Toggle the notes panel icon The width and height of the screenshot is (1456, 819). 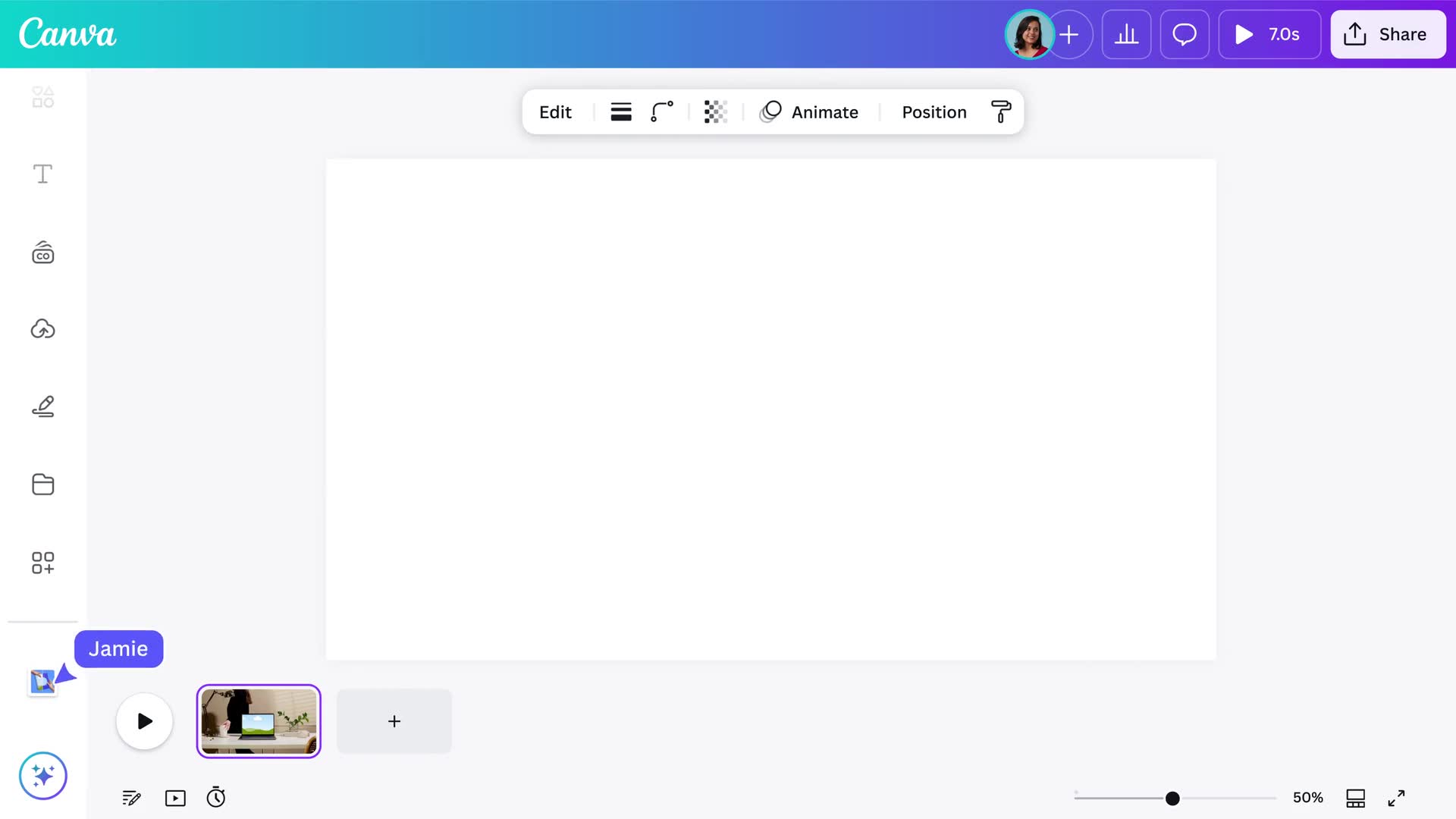coord(131,798)
